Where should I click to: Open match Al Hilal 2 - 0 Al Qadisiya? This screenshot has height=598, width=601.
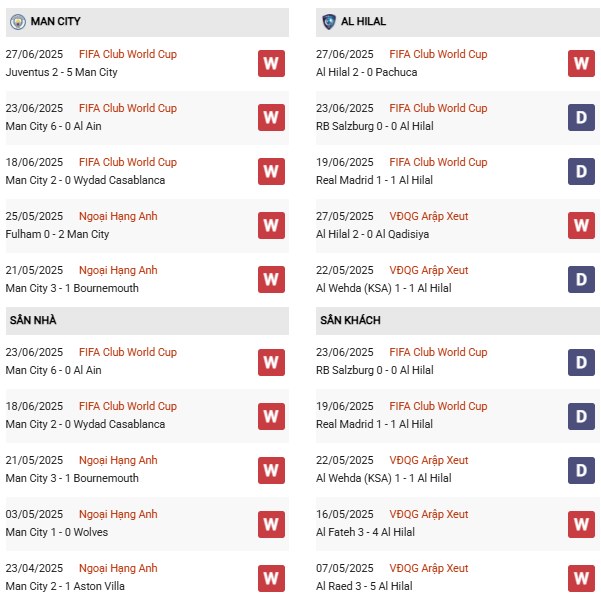372,234
